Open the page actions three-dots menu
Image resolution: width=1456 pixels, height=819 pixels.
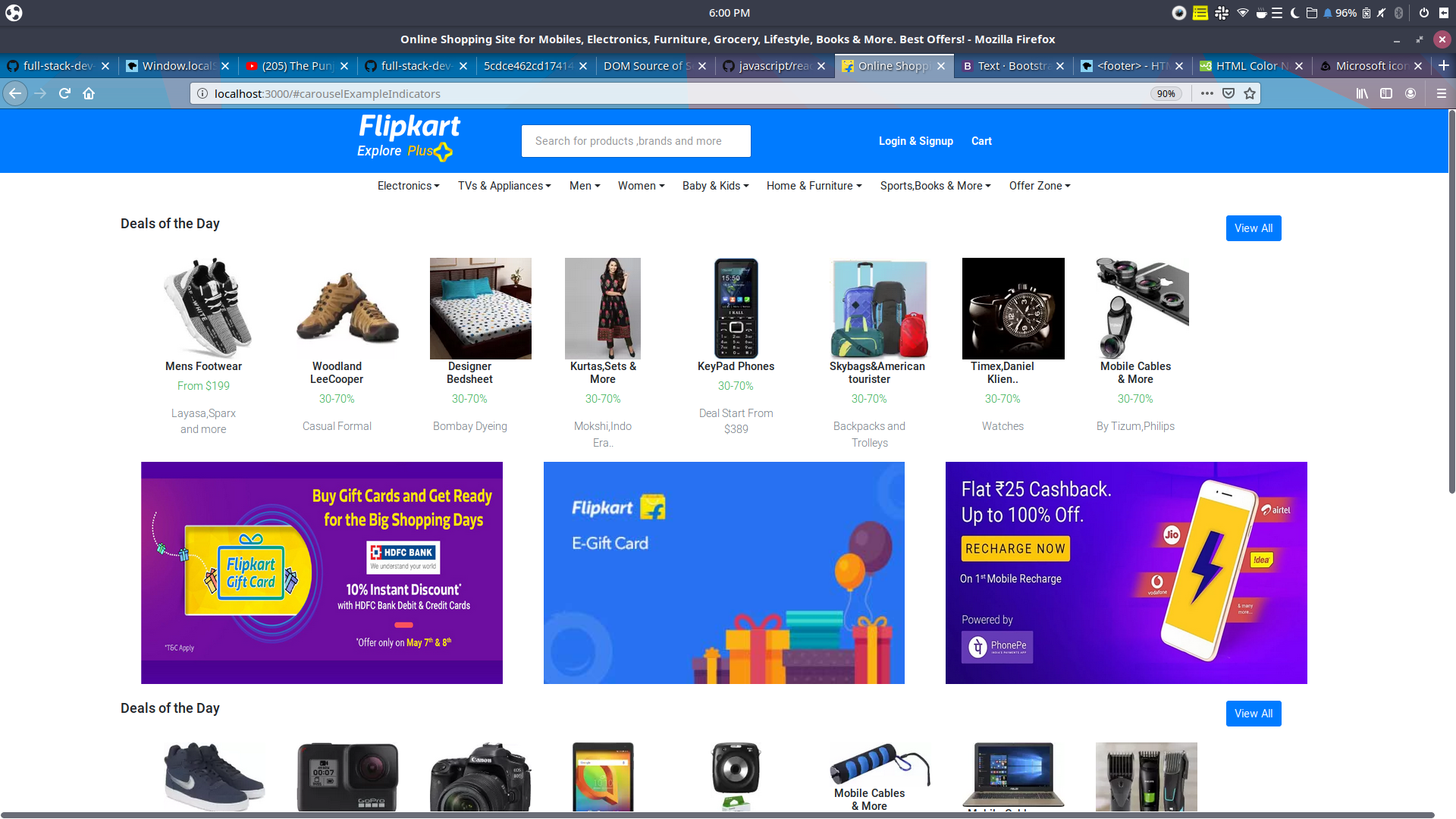pos(1207,93)
